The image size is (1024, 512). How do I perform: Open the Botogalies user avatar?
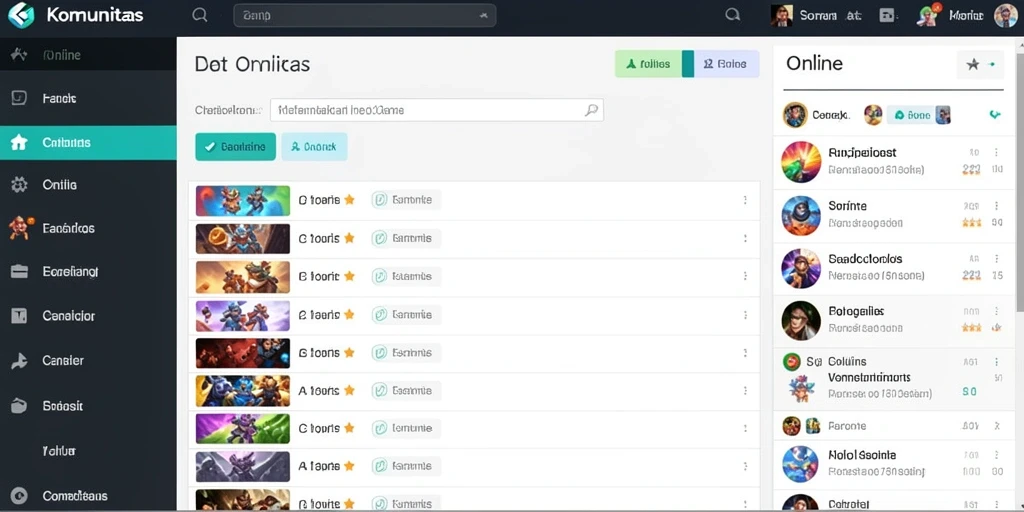[x=801, y=321]
